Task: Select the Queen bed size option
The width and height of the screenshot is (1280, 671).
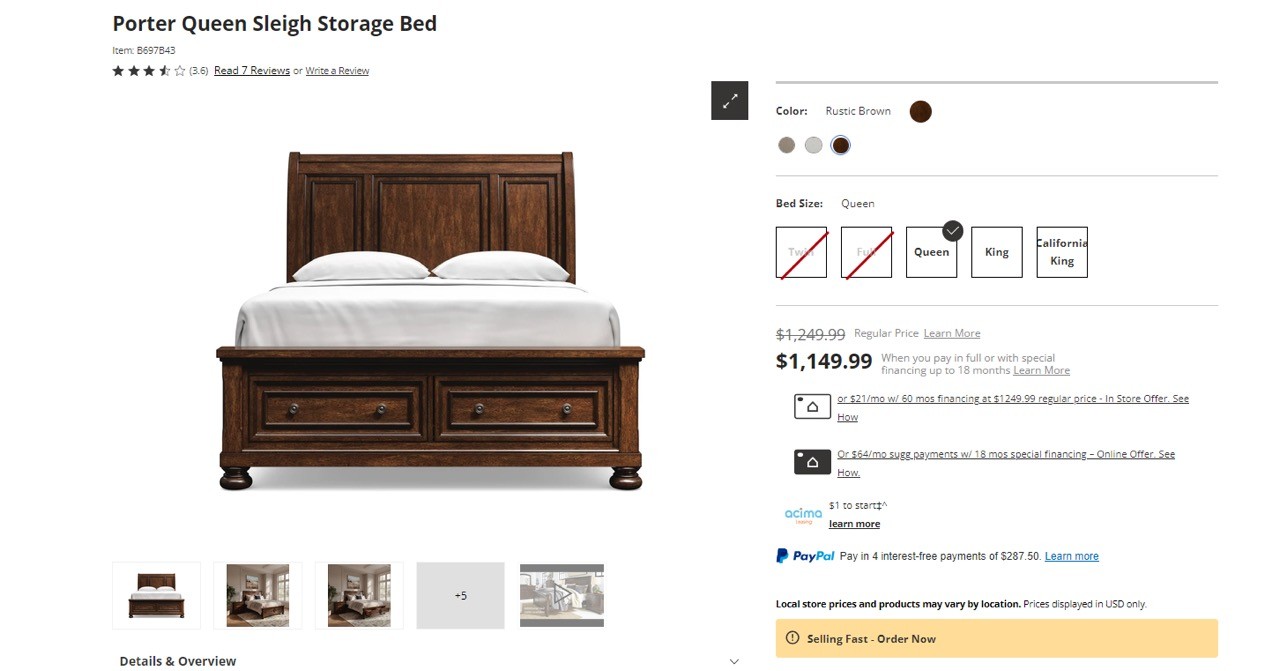Action: coord(932,252)
